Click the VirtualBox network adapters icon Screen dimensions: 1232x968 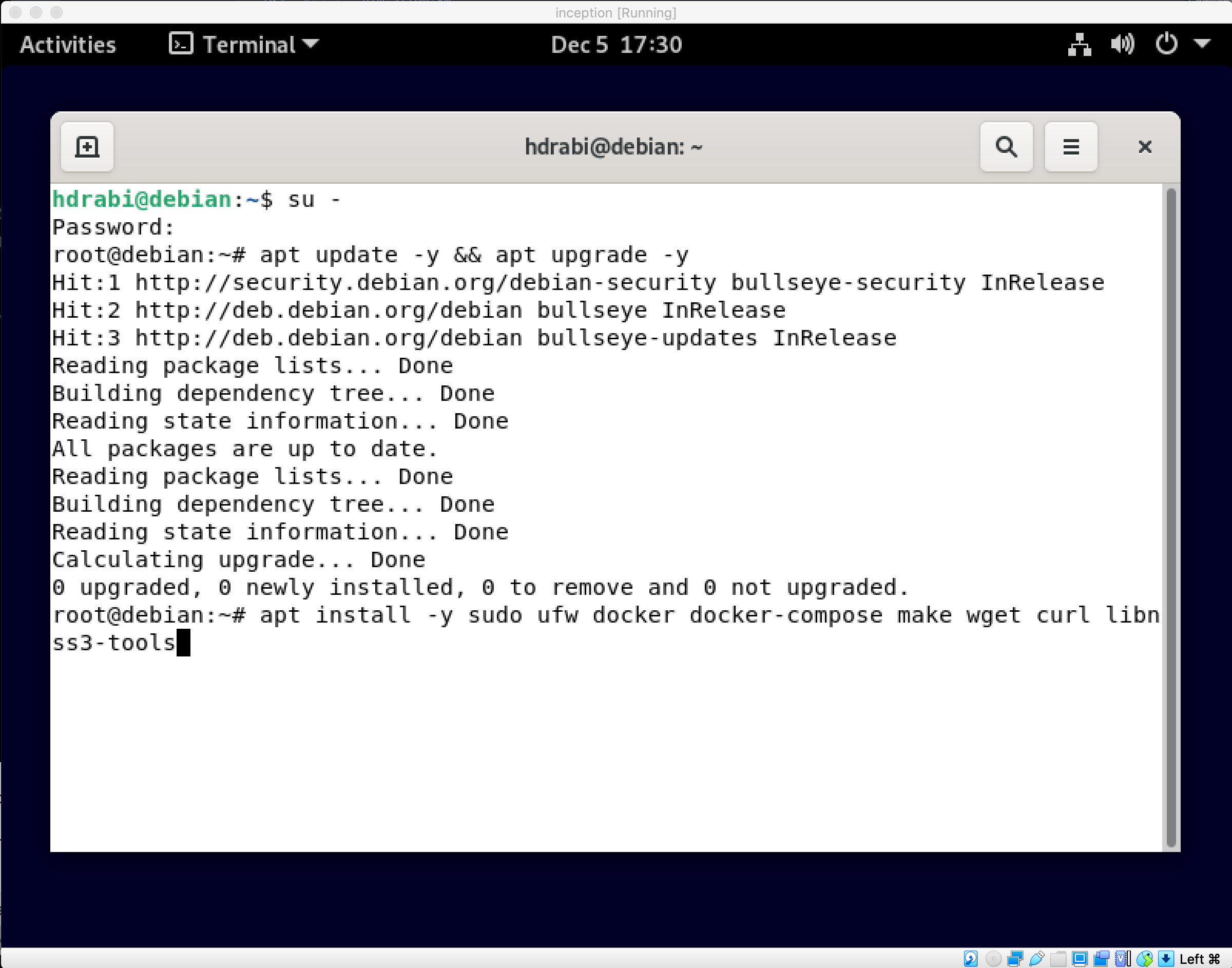click(1015, 958)
